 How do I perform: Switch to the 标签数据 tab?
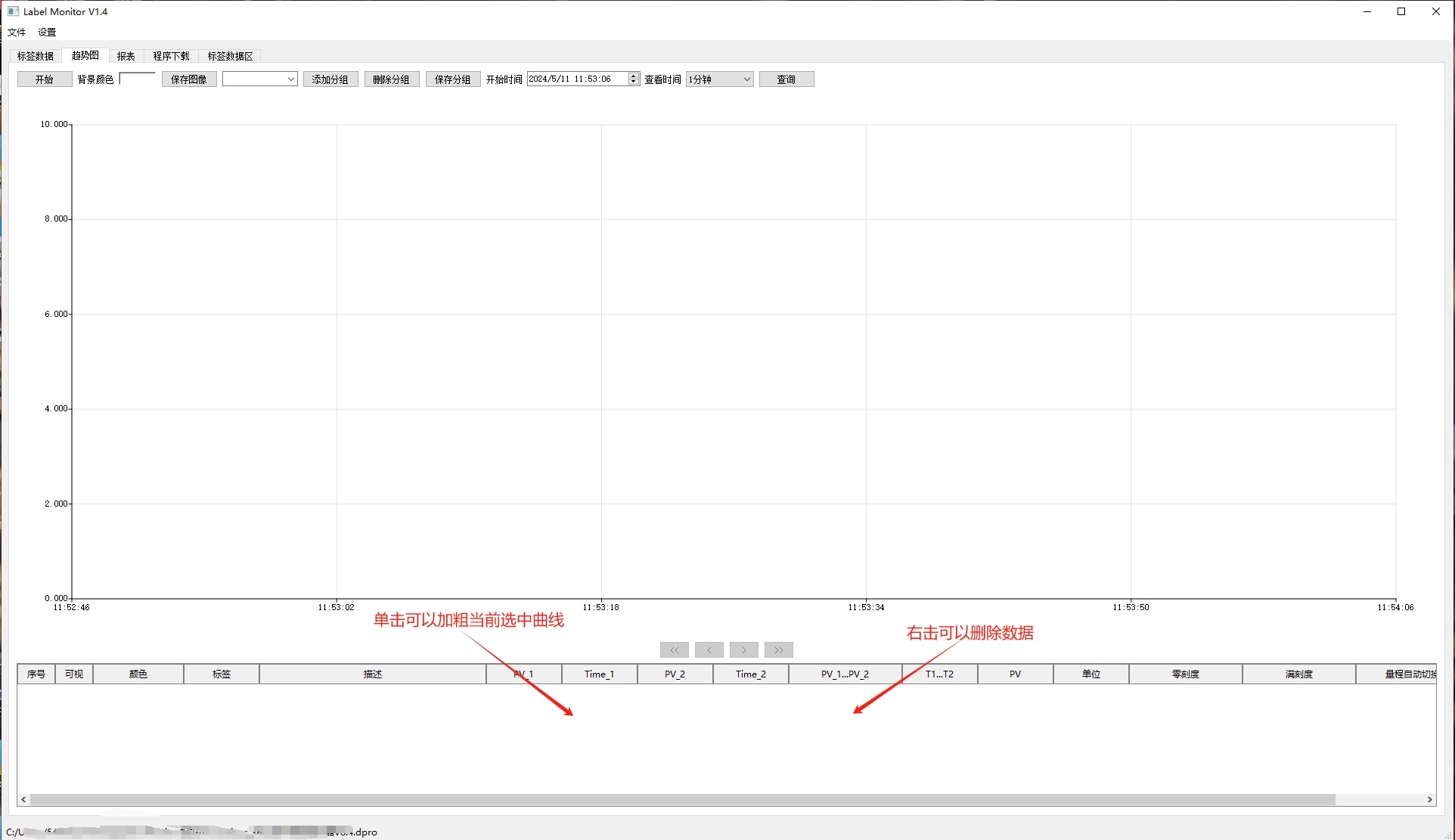point(36,56)
